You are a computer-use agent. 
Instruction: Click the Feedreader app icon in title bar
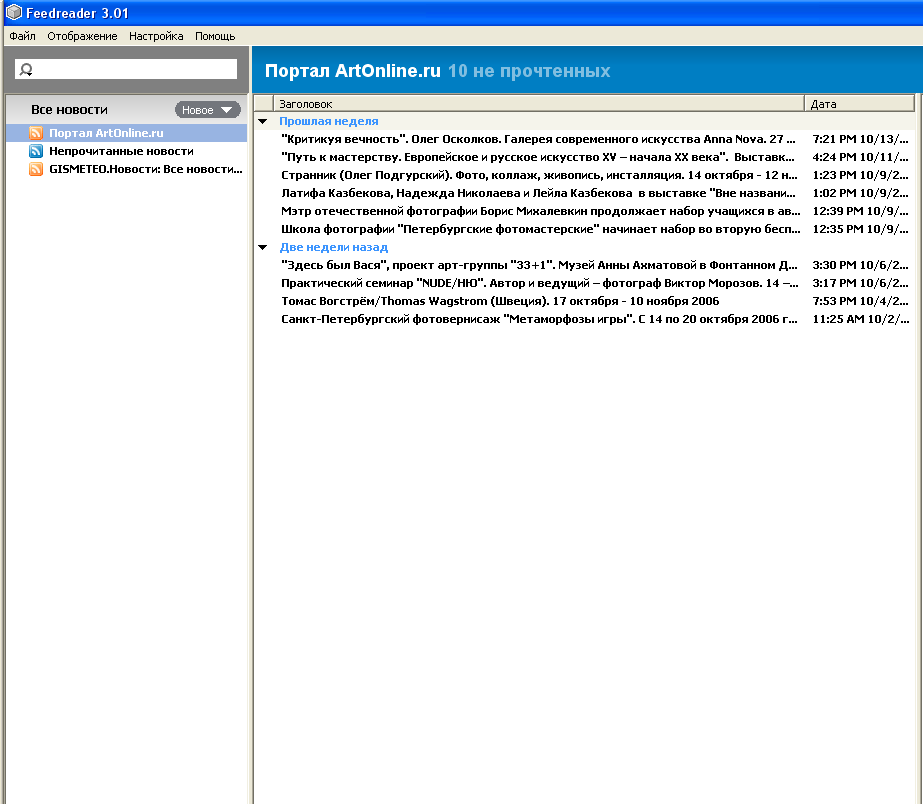14,12
